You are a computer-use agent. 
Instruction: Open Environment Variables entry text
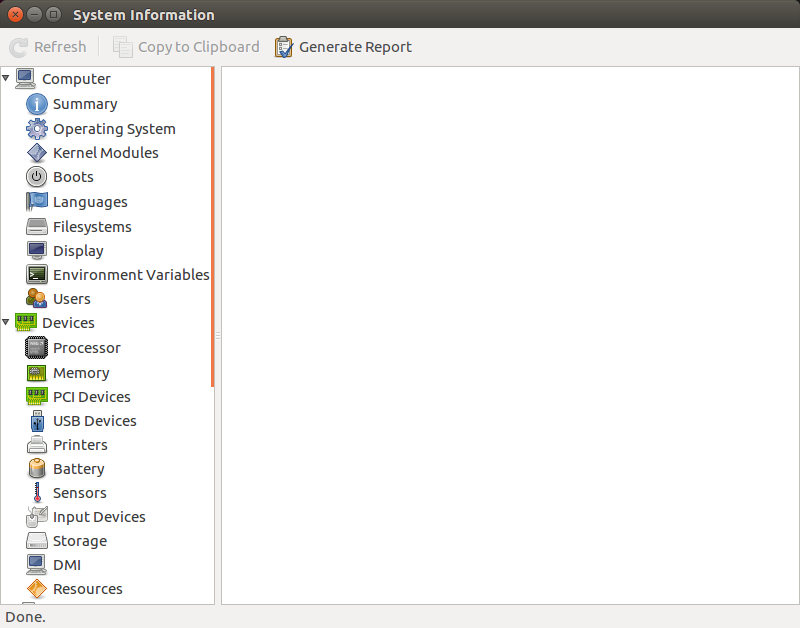pos(131,274)
